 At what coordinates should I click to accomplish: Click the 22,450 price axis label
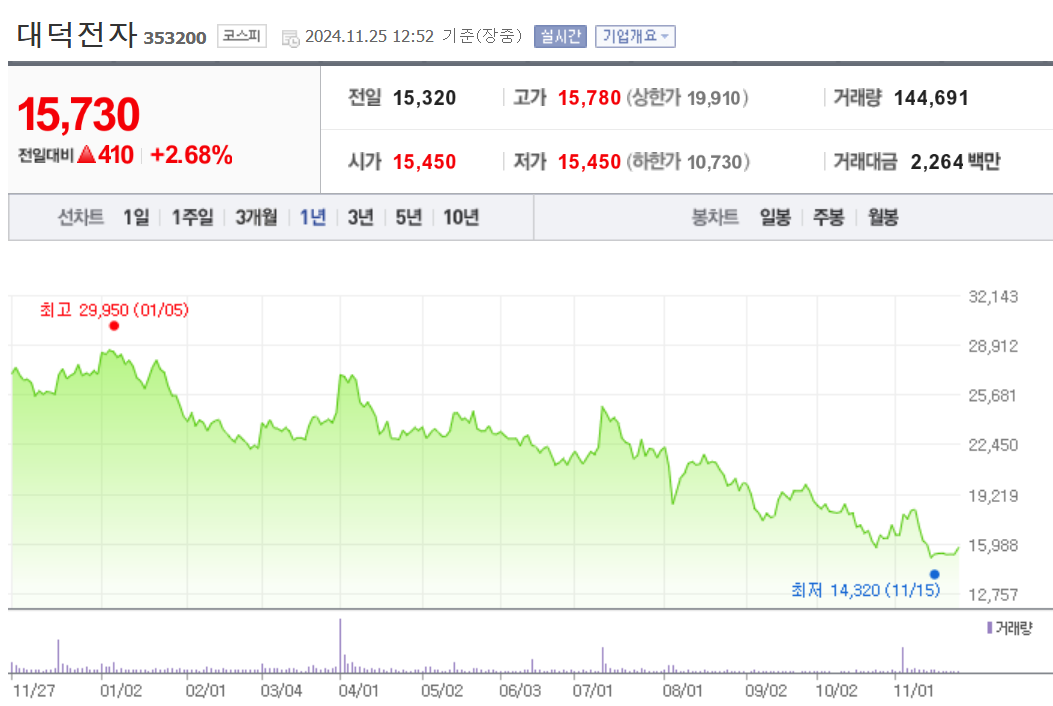993,445
